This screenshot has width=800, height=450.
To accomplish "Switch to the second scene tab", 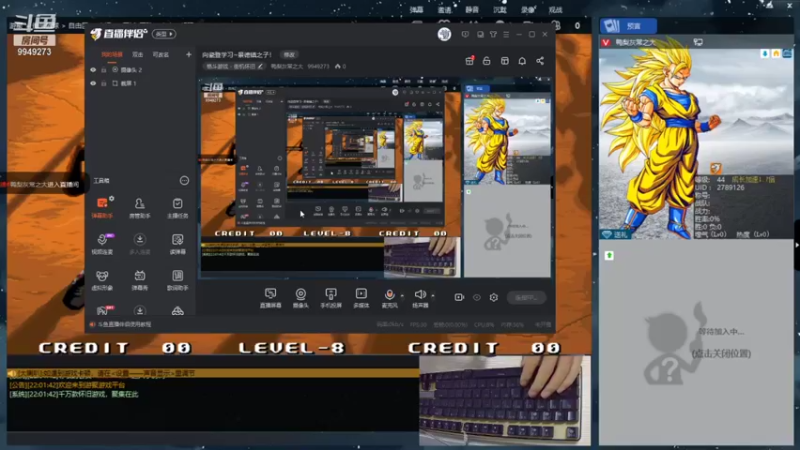I will click(x=138, y=54).
